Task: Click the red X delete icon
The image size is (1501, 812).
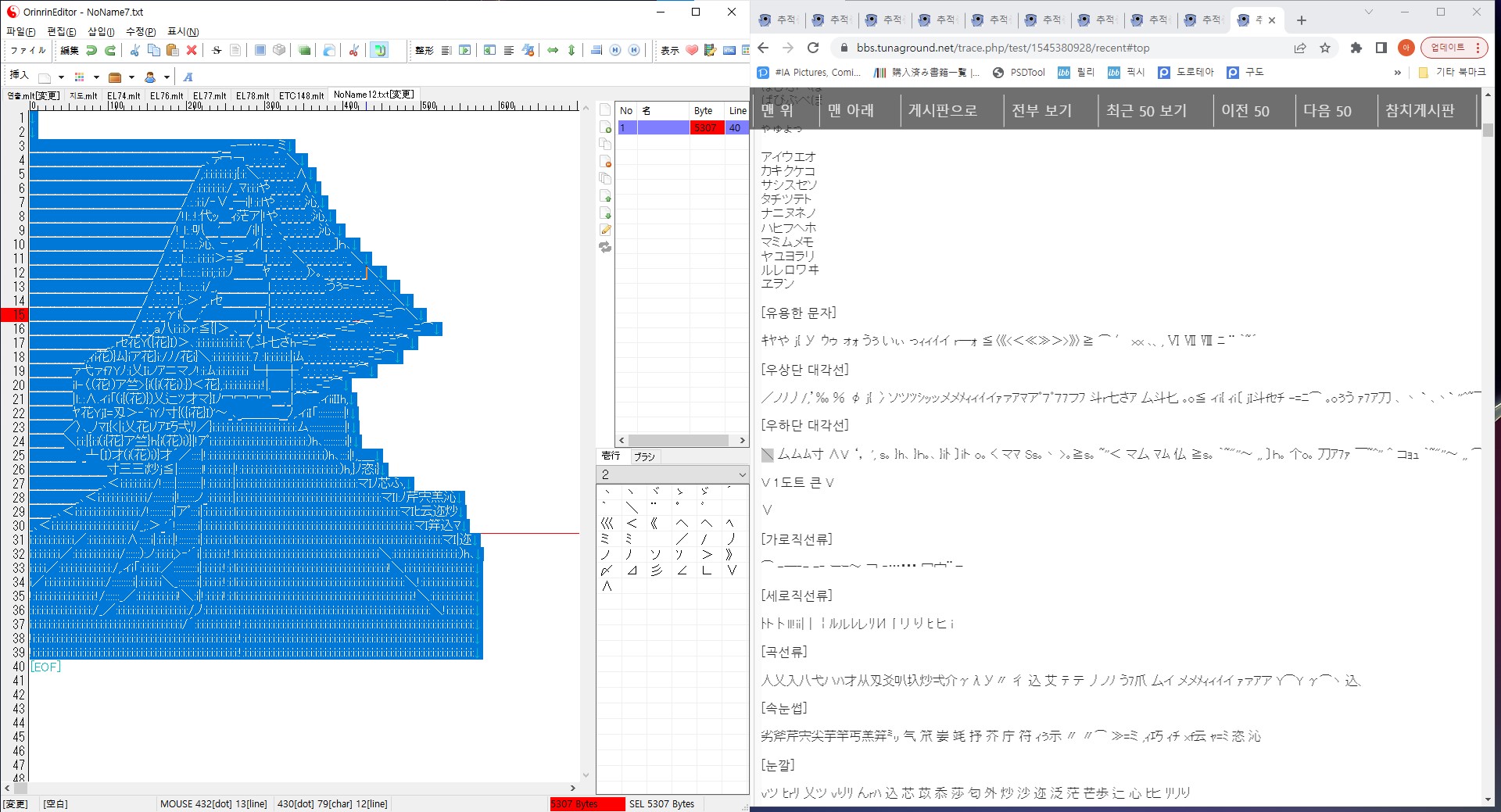Action: pyautogui.click(x=192, y=51)
